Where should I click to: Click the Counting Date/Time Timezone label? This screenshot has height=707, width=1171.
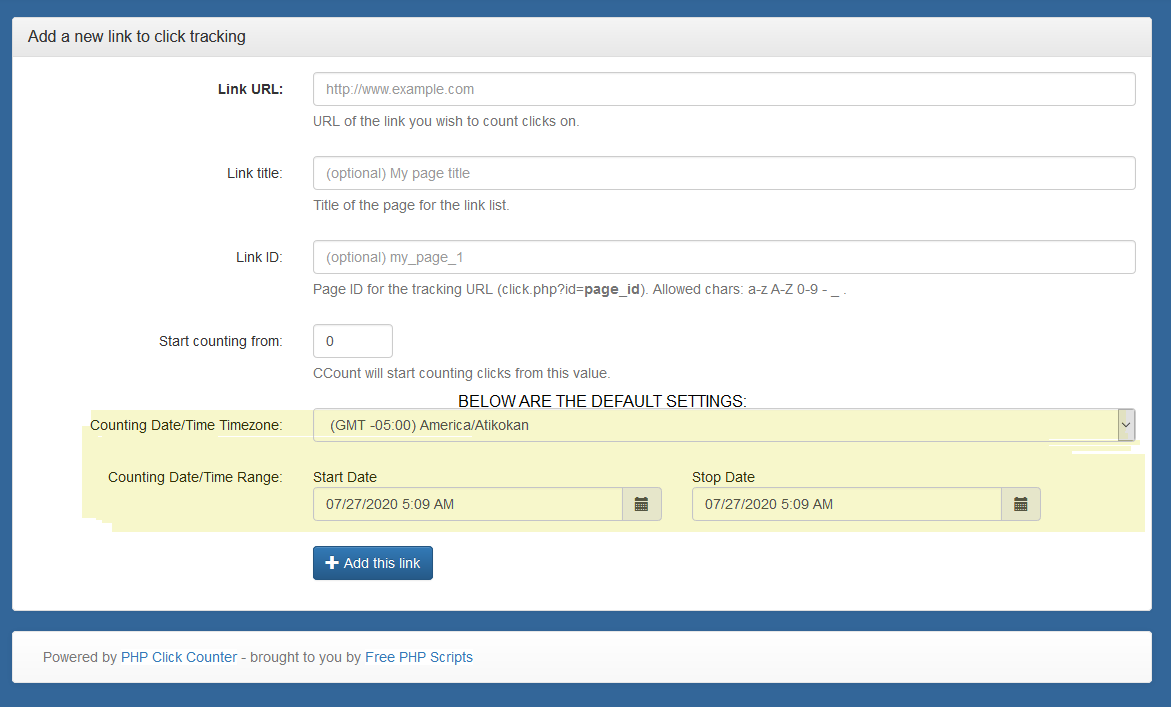pos(186,425)
